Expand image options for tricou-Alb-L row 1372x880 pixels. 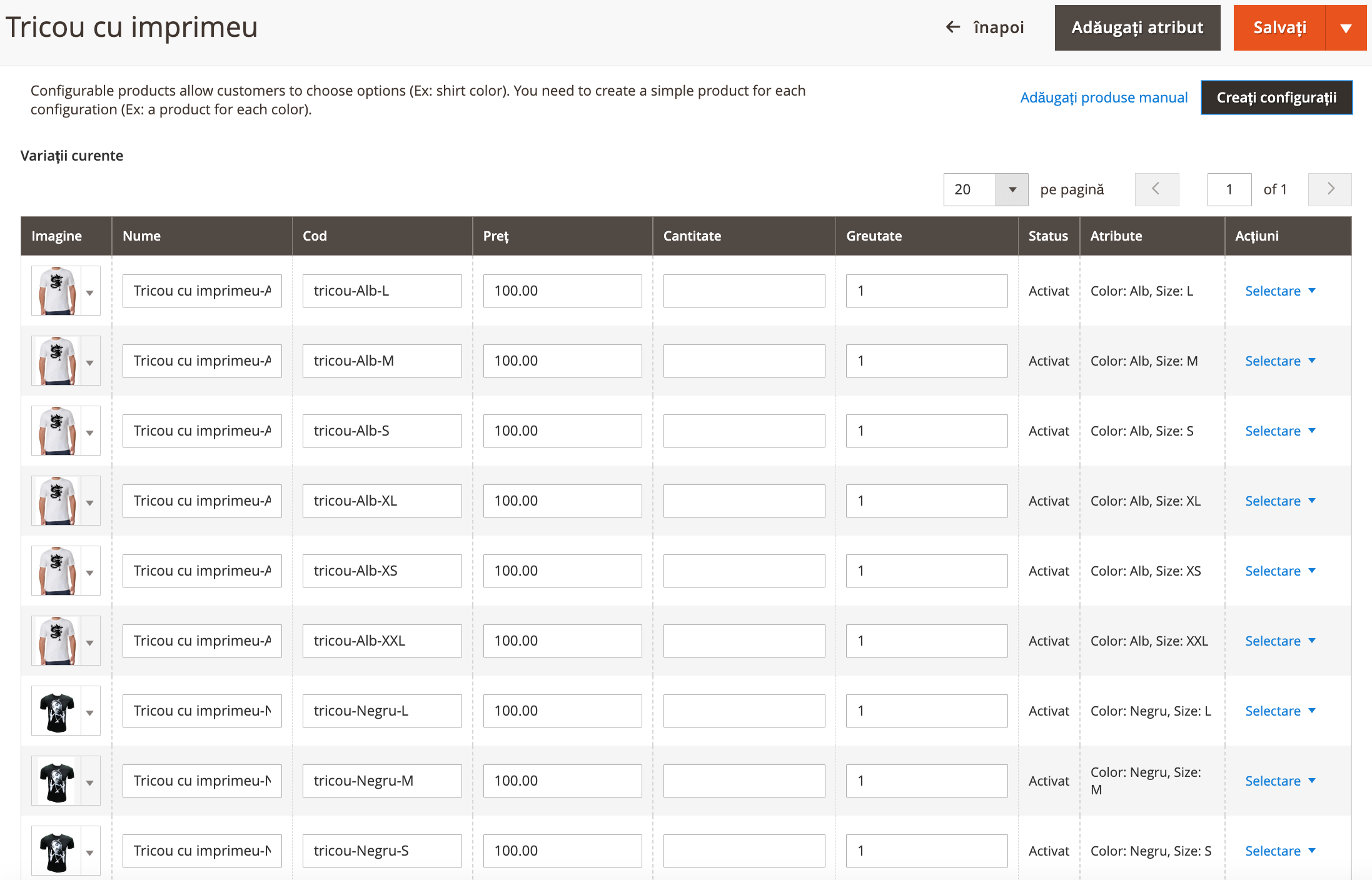90,291
